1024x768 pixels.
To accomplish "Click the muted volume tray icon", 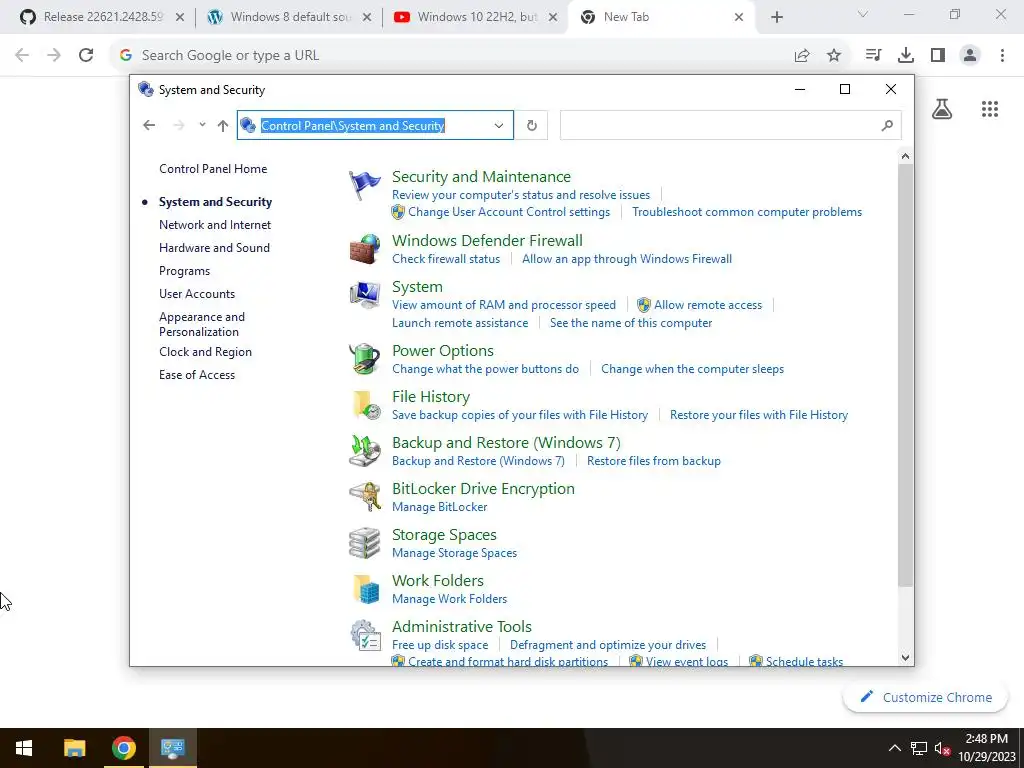I will (x=942, y=748).
